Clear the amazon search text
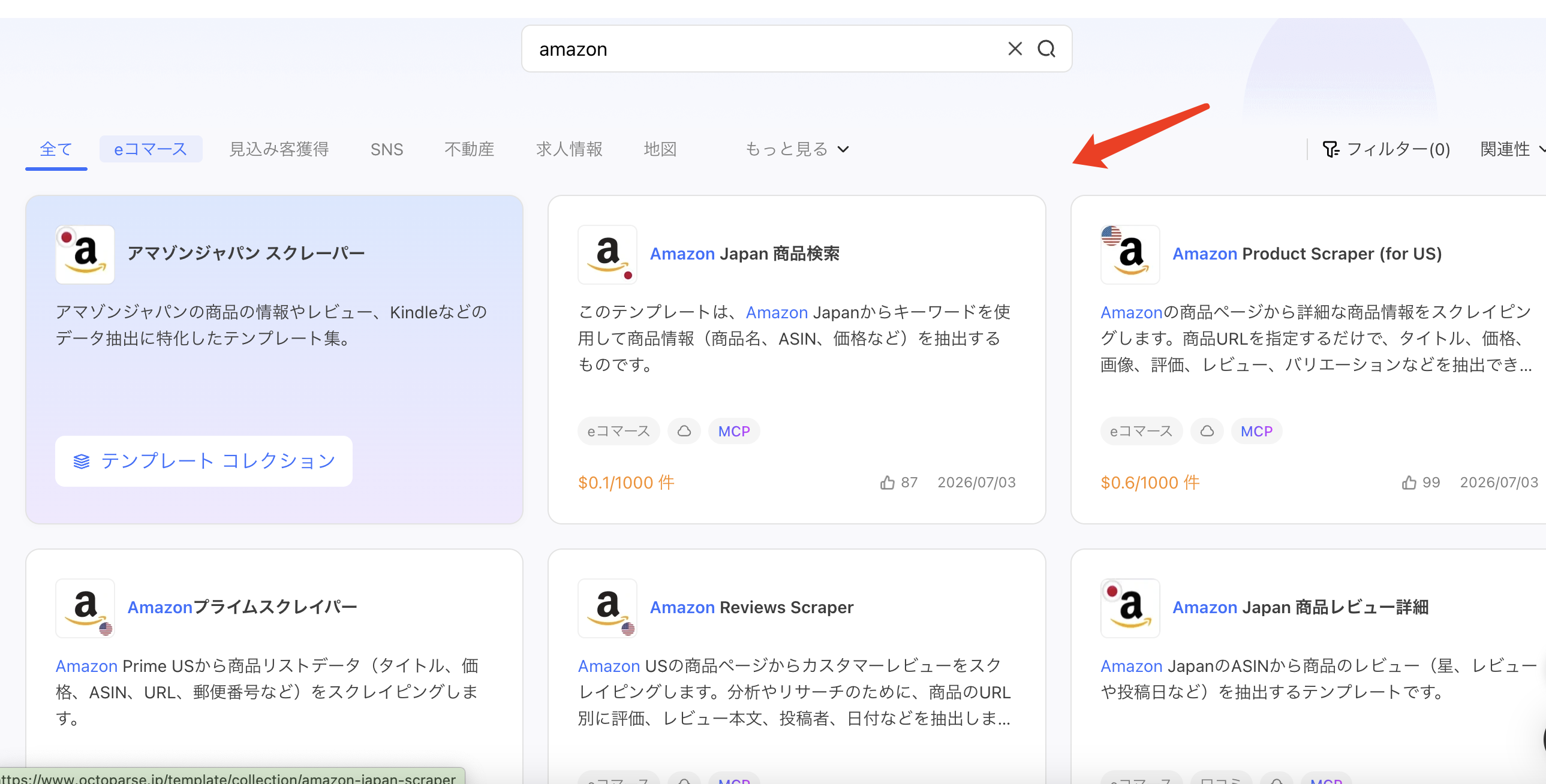Screen dimensions: 1546x784 1015,49
